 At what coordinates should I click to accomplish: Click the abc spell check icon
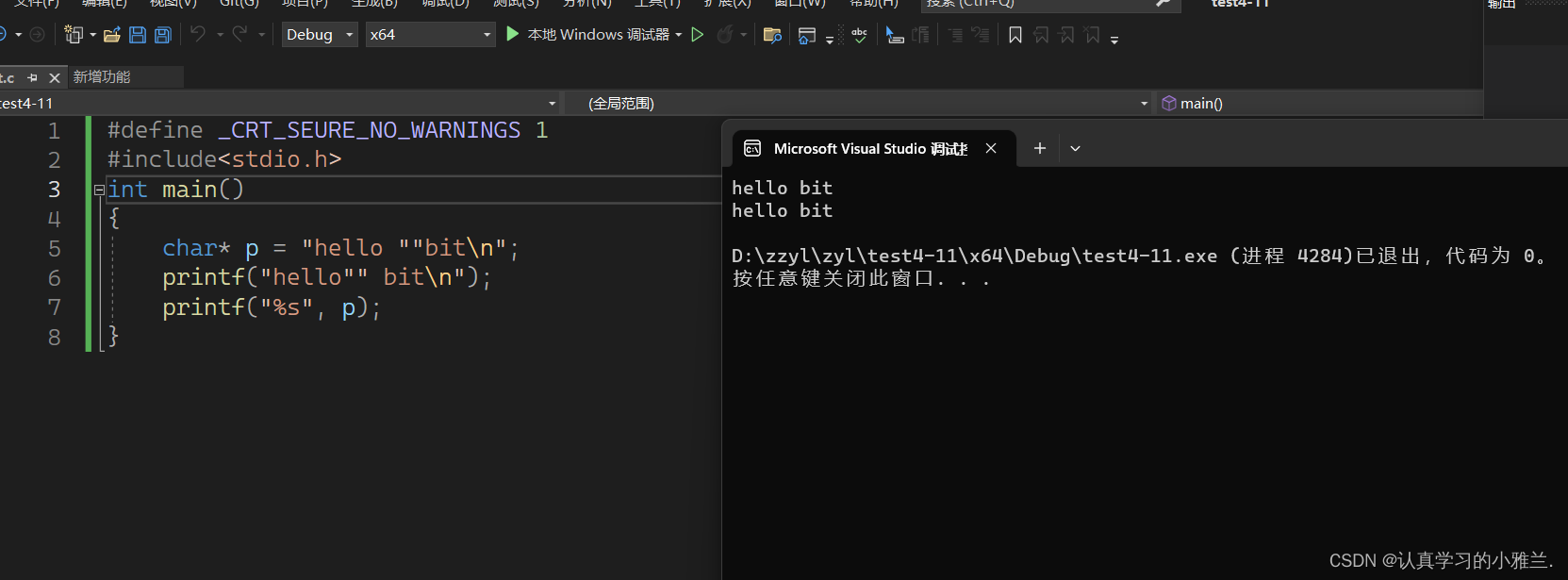859,35
